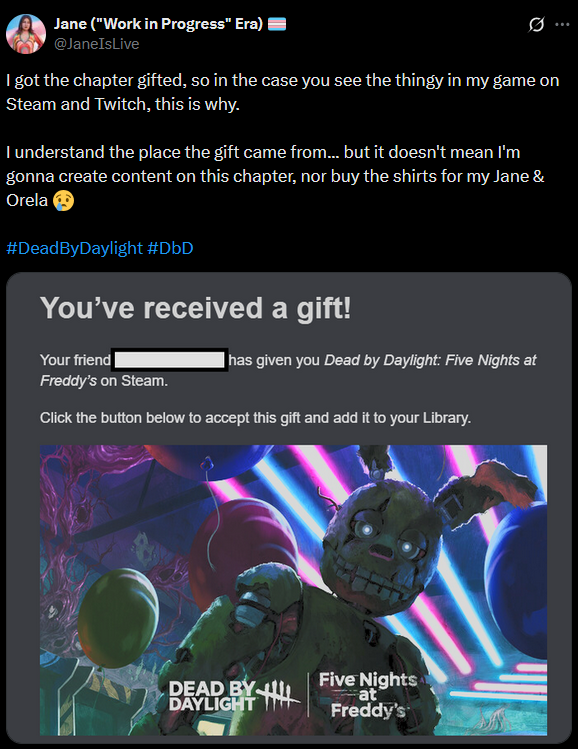Viewport: 578px width, 749px height.
Task: Follow the #DbD hashtag link
Action: (x=171, y=248)
